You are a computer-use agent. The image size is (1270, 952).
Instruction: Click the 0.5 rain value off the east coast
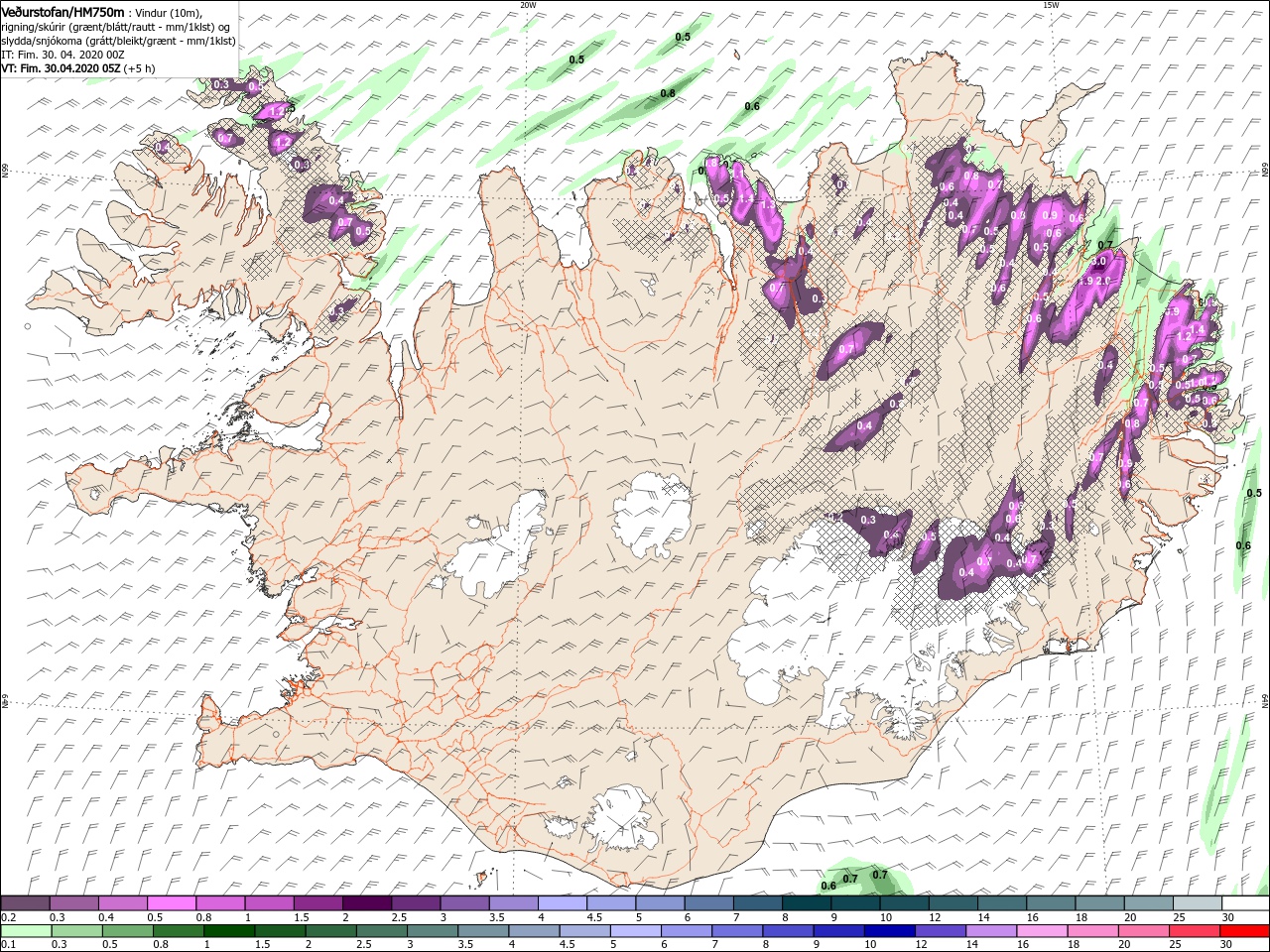pos(1254,494)
